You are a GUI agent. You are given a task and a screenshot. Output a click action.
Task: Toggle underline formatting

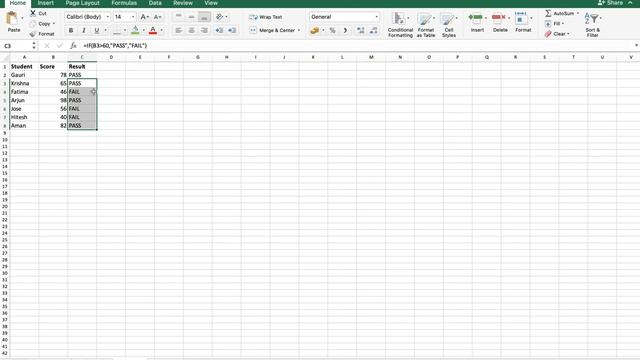(97, 30)
